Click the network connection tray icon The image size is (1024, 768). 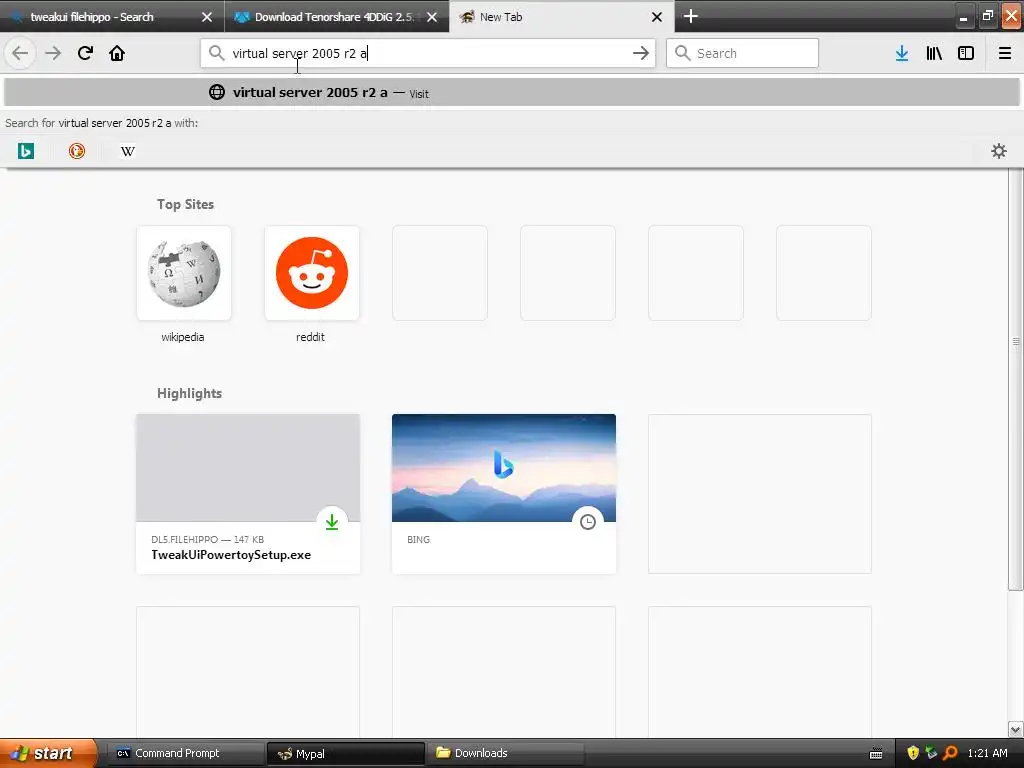tap(931, 753)
